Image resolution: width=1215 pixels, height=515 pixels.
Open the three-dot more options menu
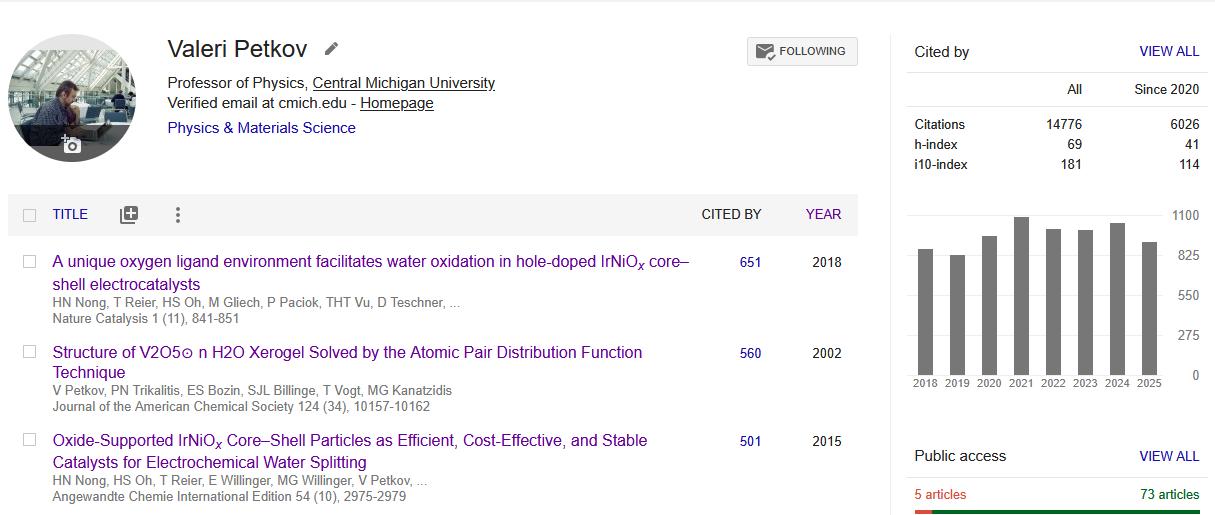(x=177, y=214)
